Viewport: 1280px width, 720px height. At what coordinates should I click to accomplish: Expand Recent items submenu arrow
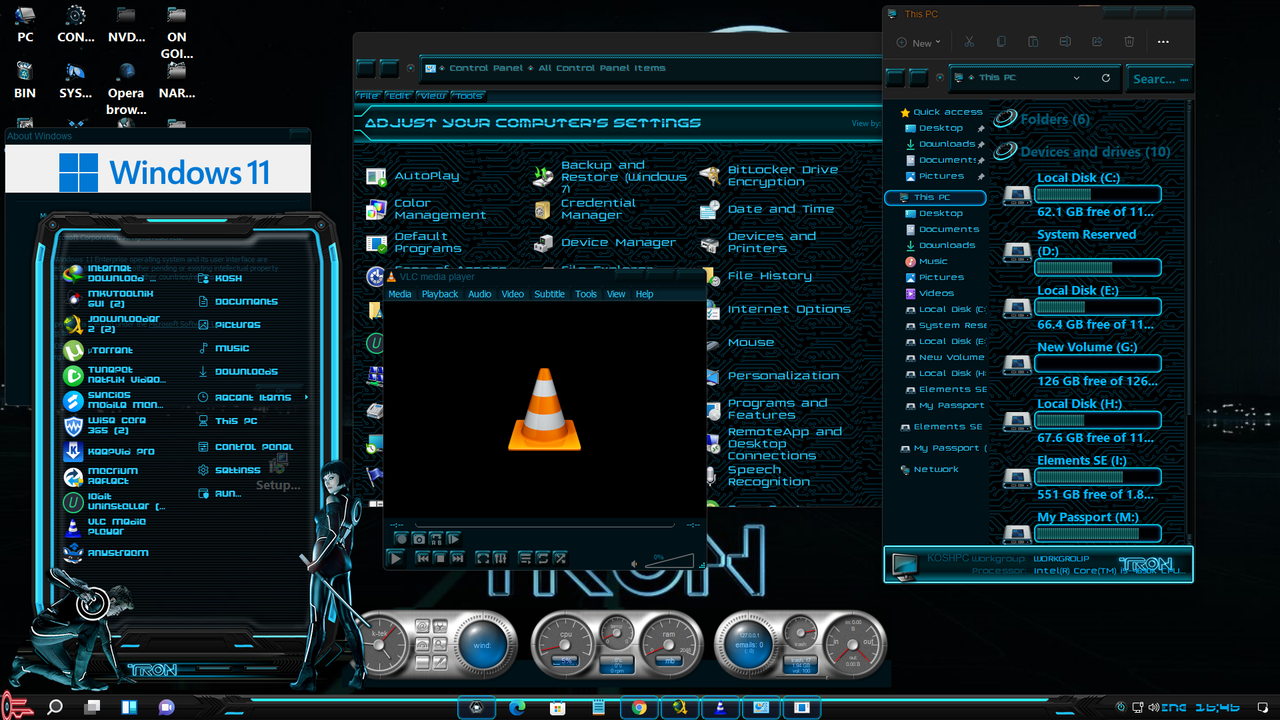coord(306,397)
